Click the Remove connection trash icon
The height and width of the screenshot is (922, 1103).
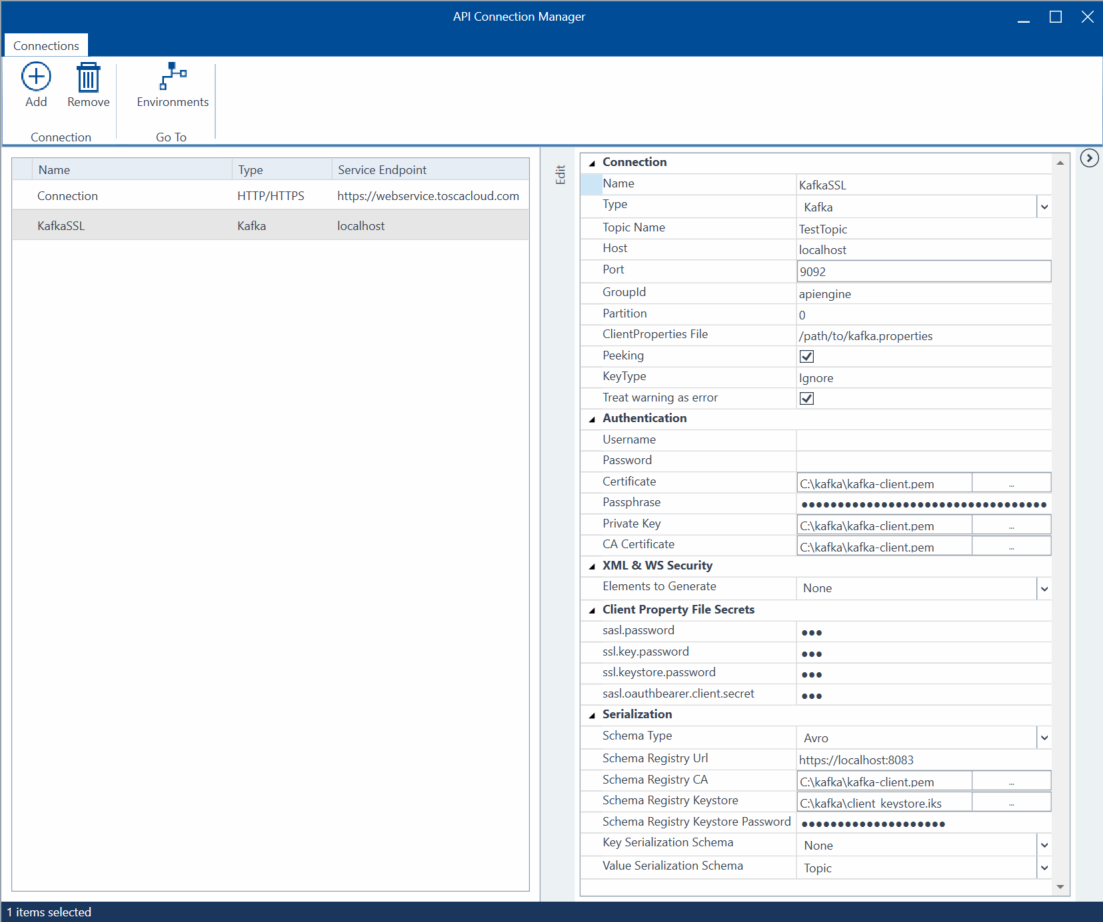pyautogui.click(x=88, y=78)
